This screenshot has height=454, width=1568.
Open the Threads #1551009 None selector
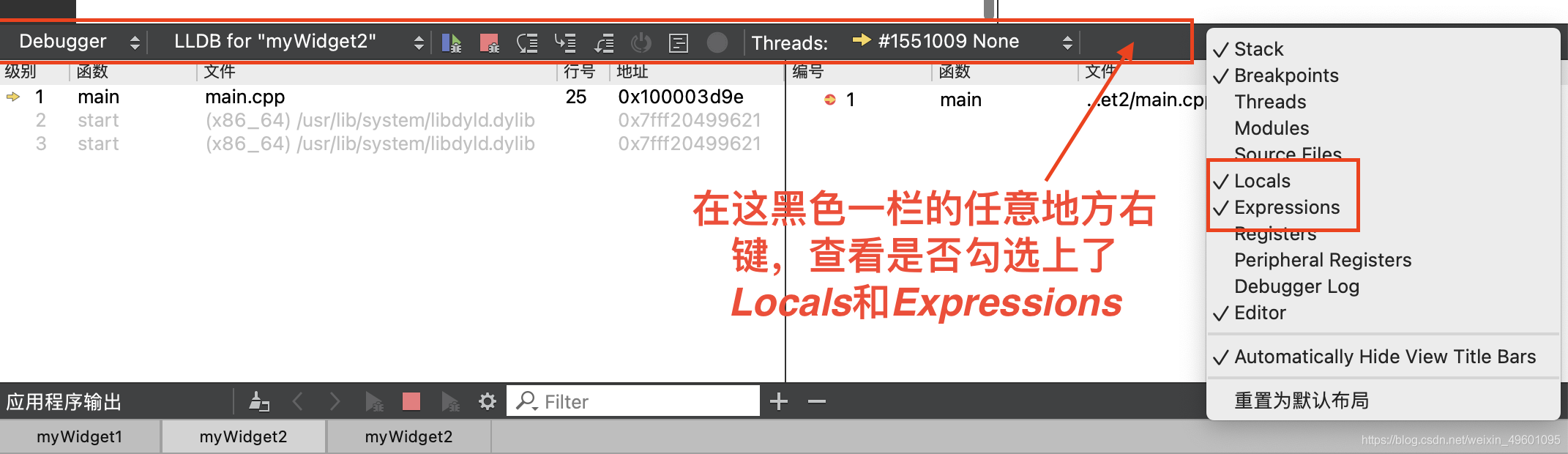point(963,42)
